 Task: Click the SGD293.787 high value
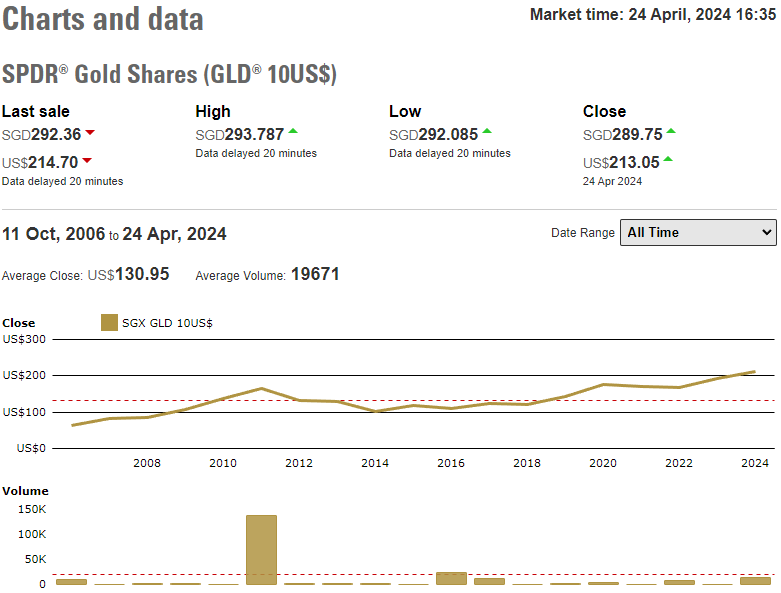coord(240,134)
